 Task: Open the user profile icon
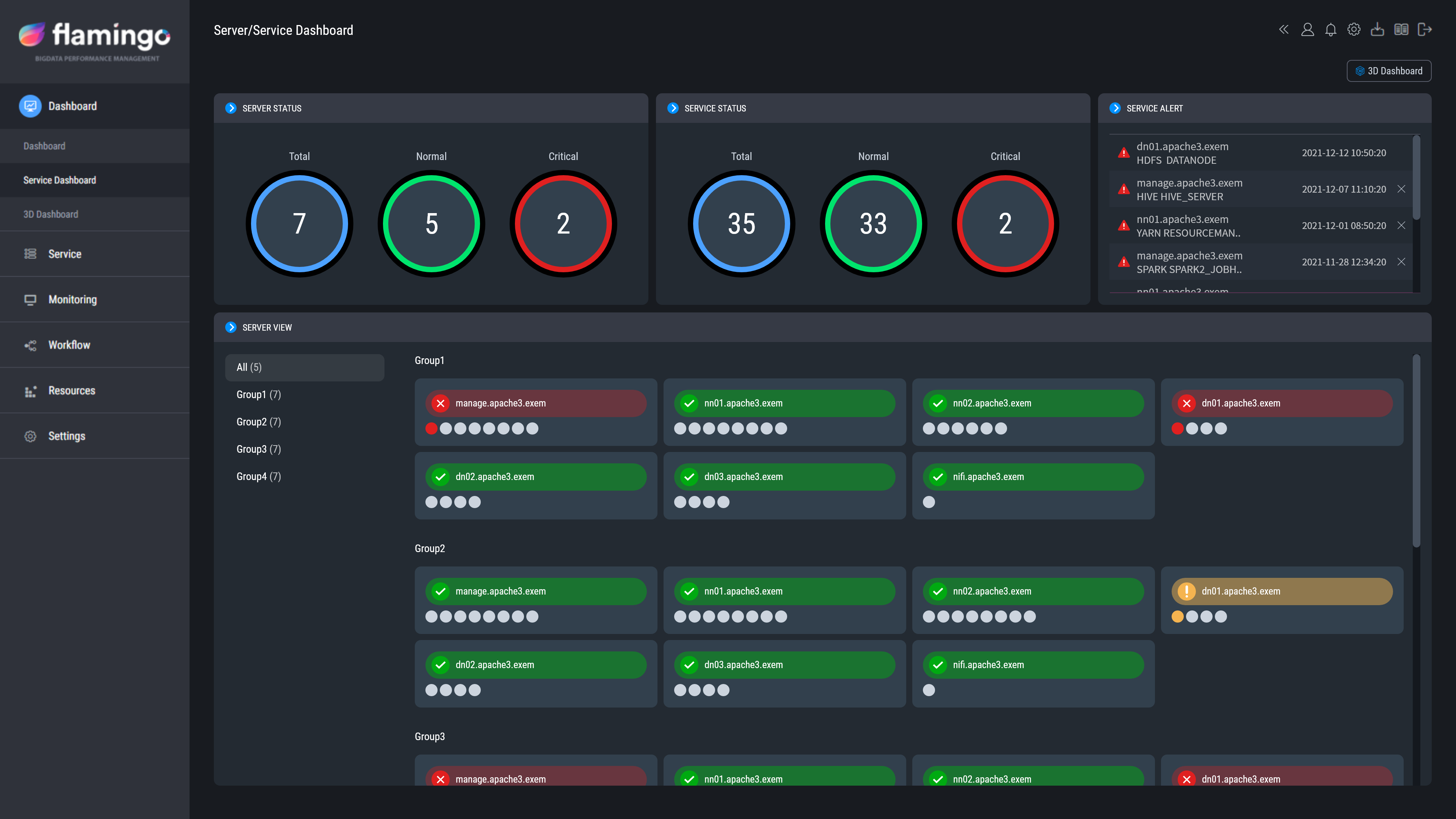click(x=1307, y=30)
